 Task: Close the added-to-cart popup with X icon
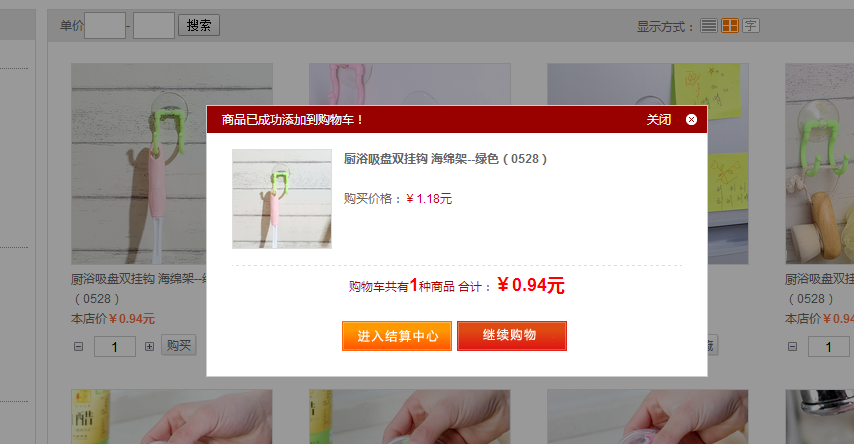click(x=691, y=120)
